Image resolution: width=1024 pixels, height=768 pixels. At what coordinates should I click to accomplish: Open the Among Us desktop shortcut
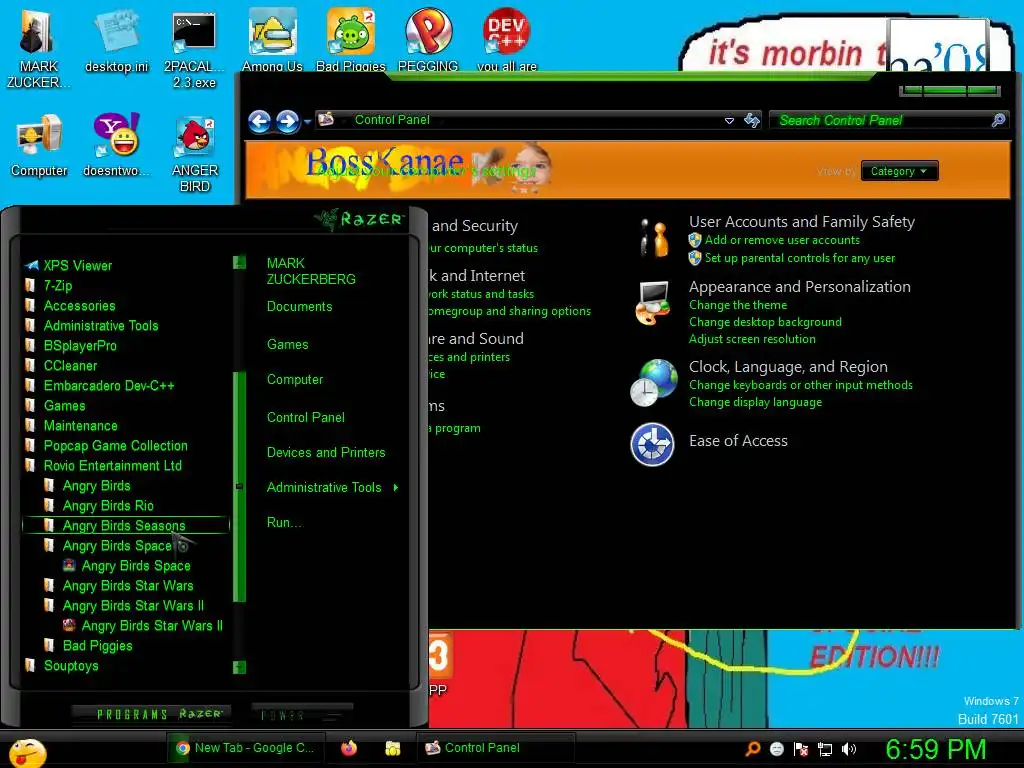(x=272, y=40)
